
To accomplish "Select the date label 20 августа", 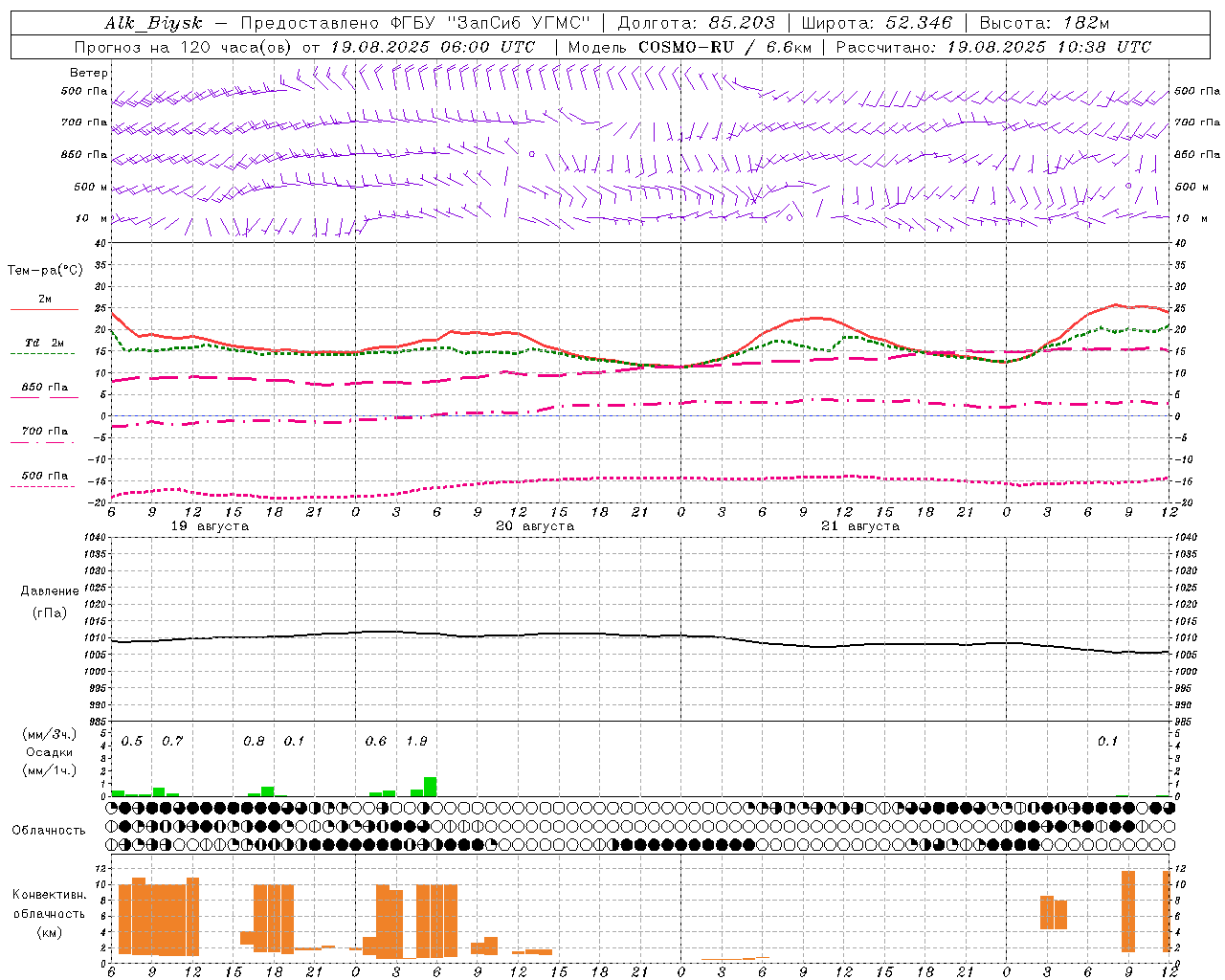I will pos(535,526).
